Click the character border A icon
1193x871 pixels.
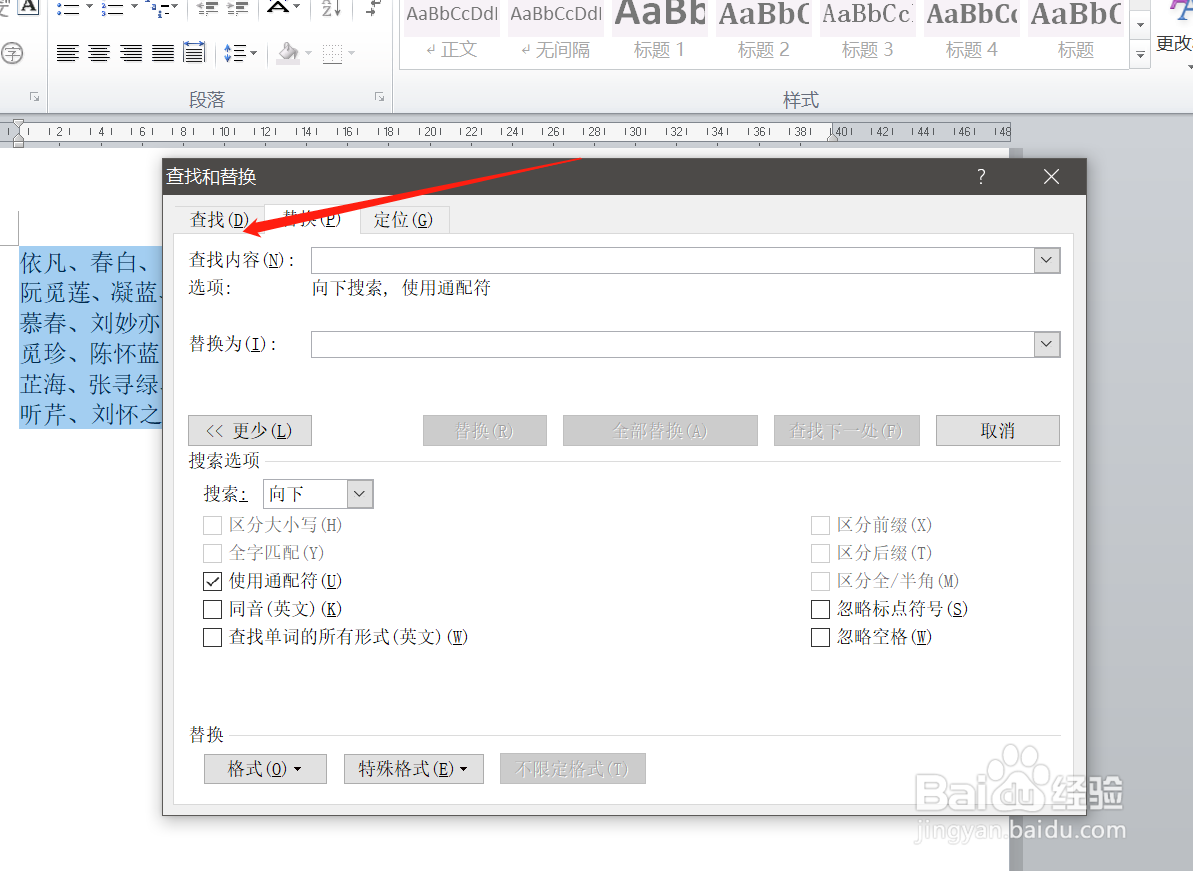click(x=27, y=7)
